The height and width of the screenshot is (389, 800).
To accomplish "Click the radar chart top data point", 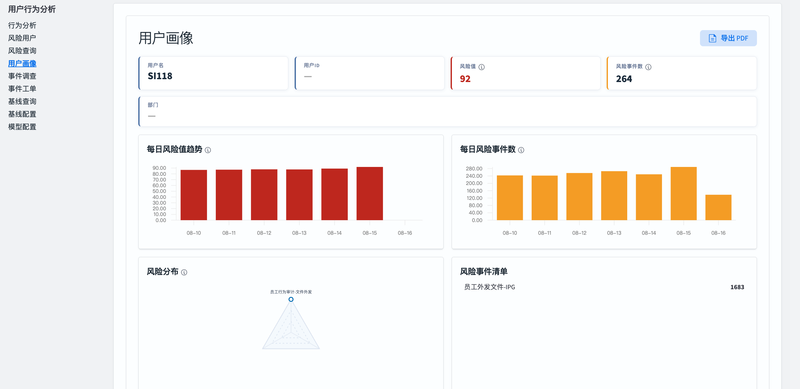I will pos(291,299).
